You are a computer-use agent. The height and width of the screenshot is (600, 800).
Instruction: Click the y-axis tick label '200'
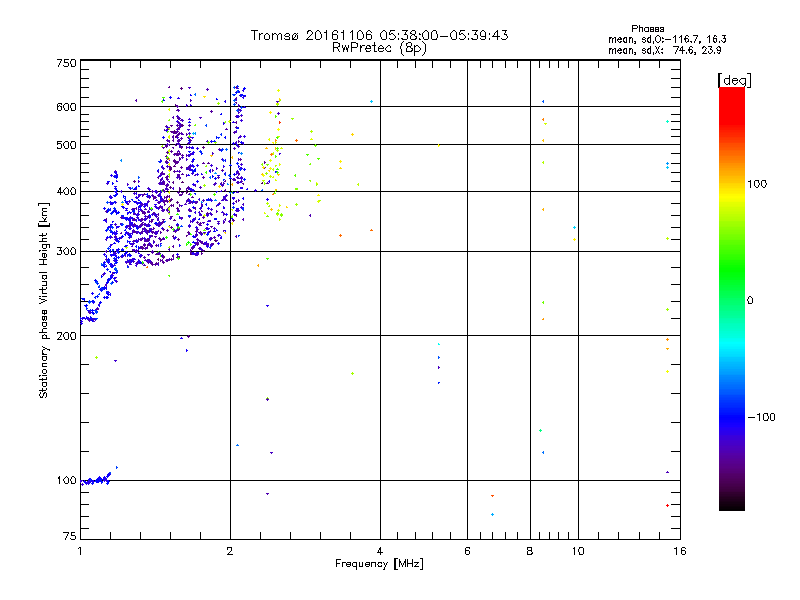[66, 336]
